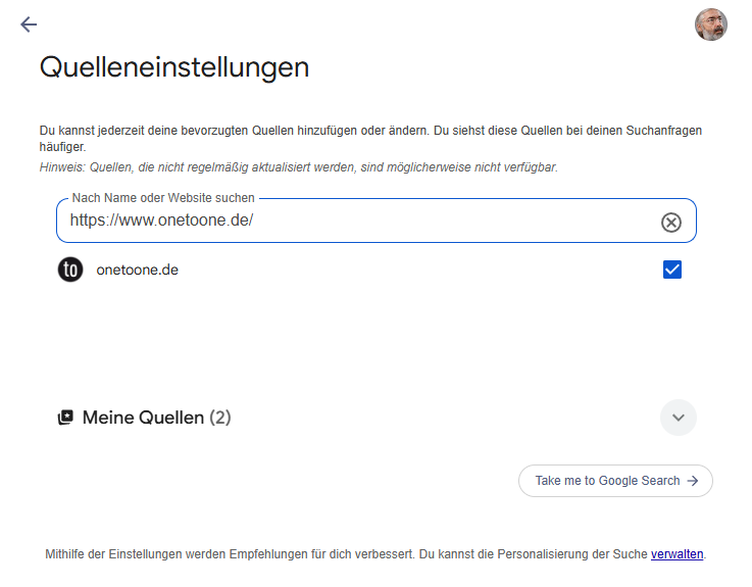The image size is (752, 587).
Task: Click the Hinweis note about unavailable sources
Action: point(298,167)
